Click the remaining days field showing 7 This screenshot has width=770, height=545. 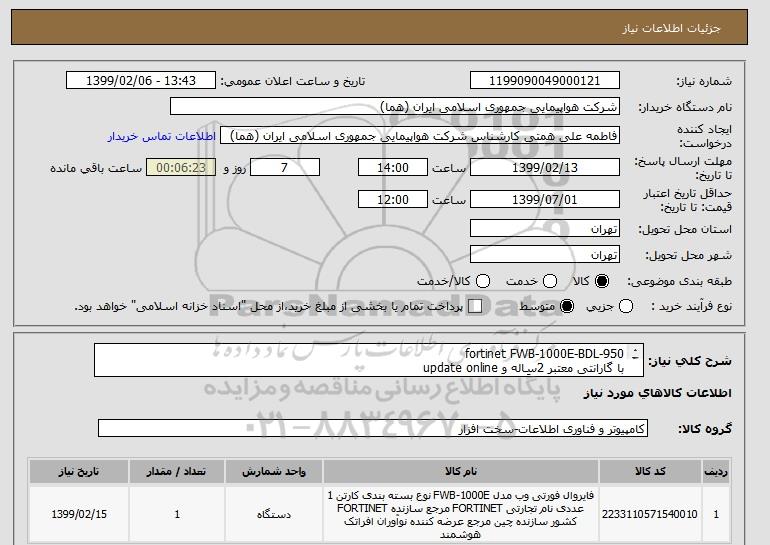click(x=285, y=167)
